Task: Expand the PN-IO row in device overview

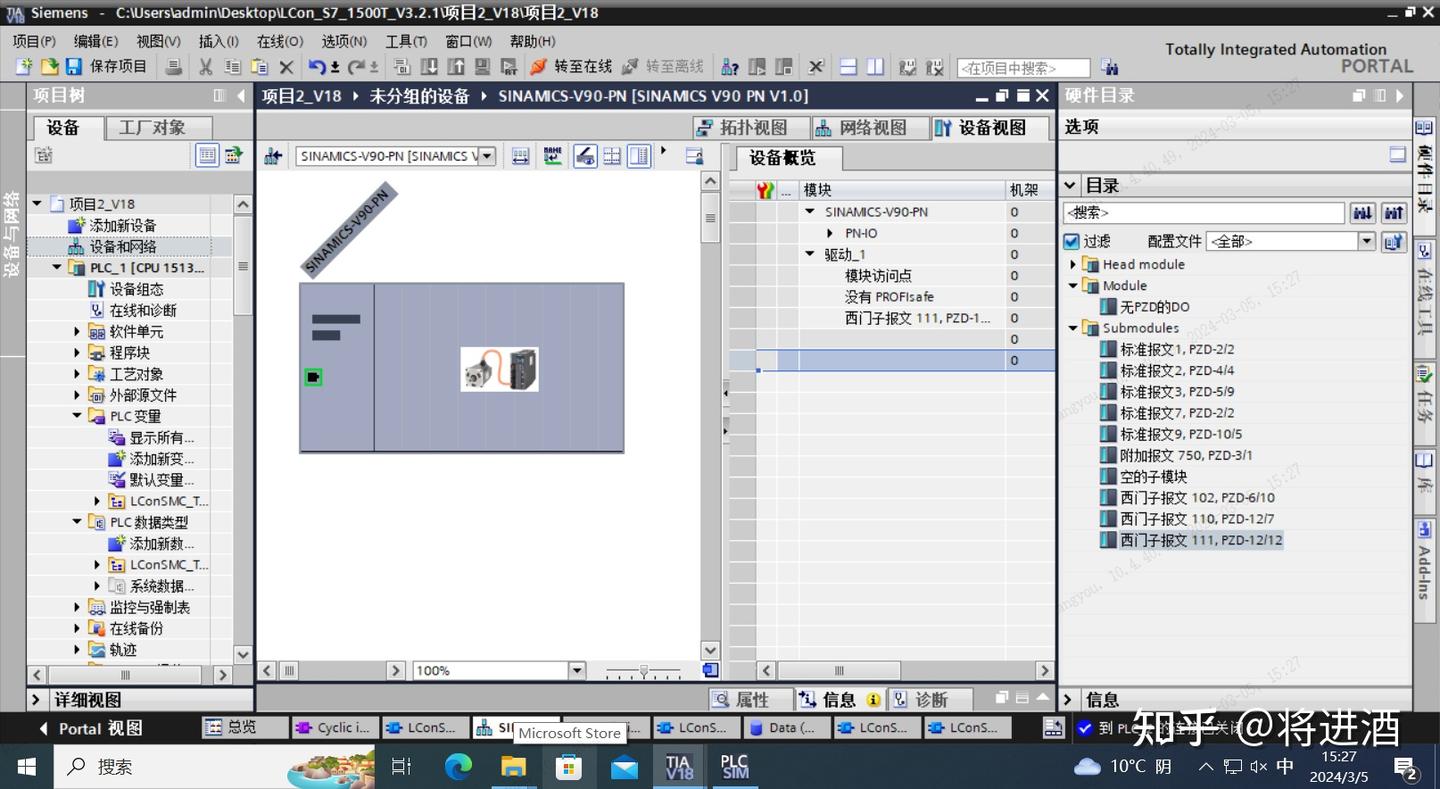Action: (x=831, y=233)
